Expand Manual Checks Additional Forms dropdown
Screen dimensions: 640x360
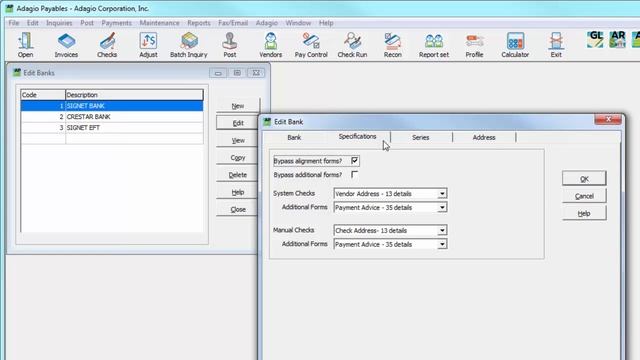coord(442,244)
